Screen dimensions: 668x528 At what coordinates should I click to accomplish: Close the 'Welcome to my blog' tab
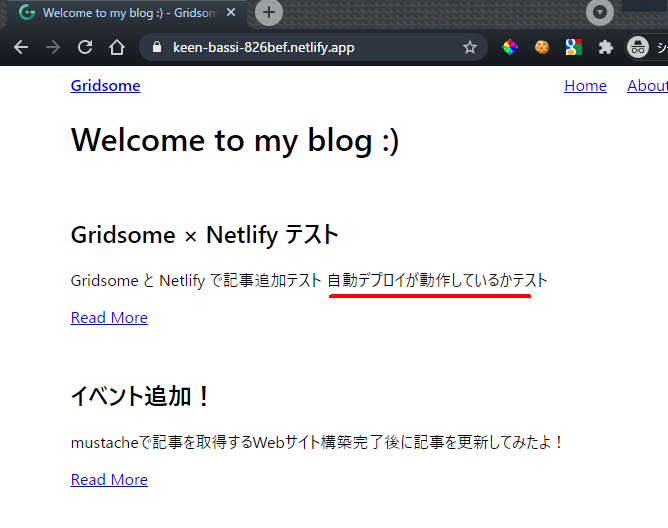click(231, 12)
